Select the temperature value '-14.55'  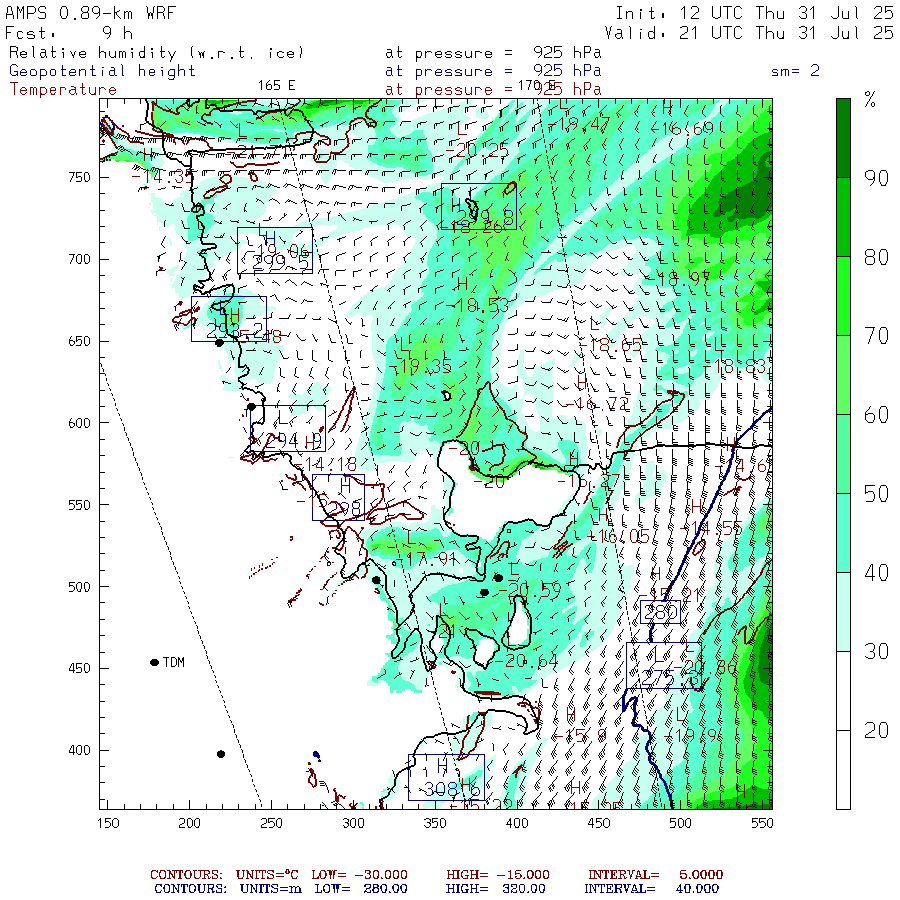point(712,528)
